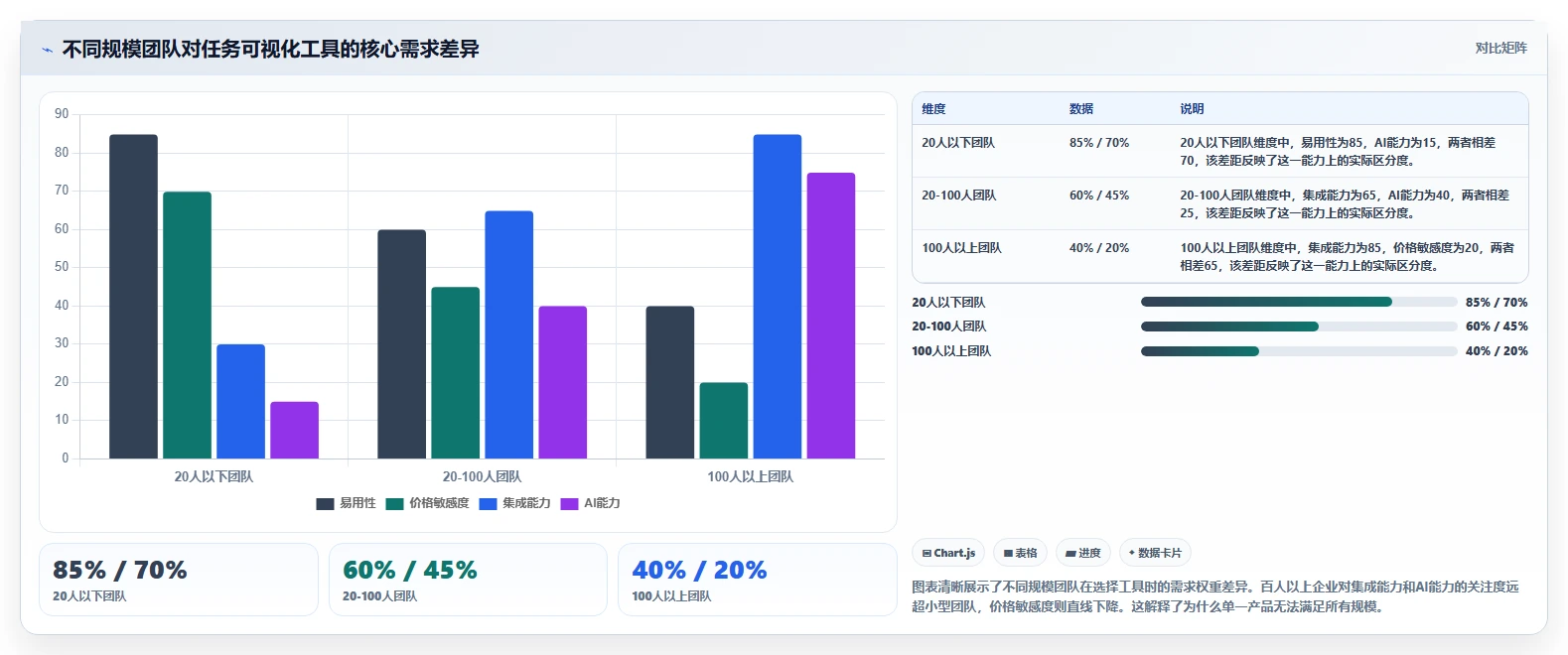Click the 表格 tag chip
Viewport: 1568px width, 655px height.
[x=1020, y=553]
